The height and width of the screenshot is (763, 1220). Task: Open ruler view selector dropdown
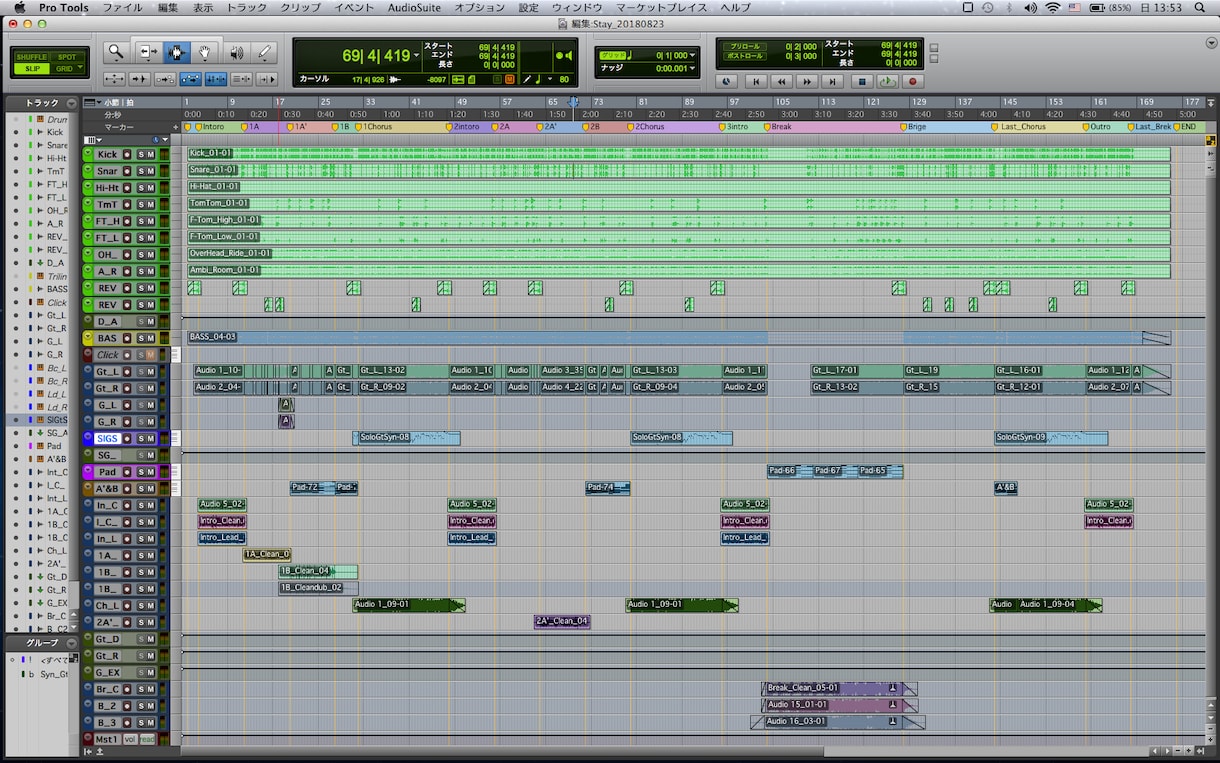click(92, 102)
